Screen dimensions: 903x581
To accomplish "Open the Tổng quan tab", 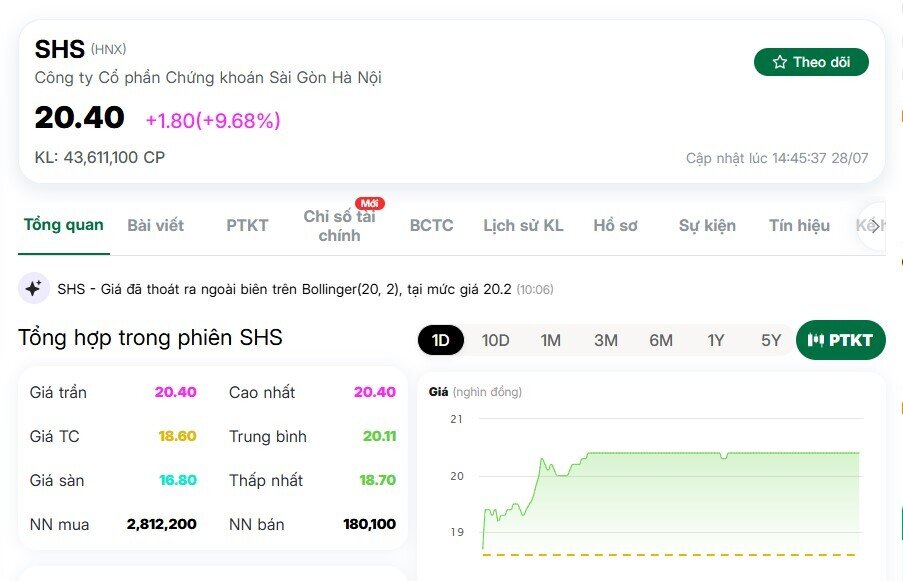I will pos(63,225).
